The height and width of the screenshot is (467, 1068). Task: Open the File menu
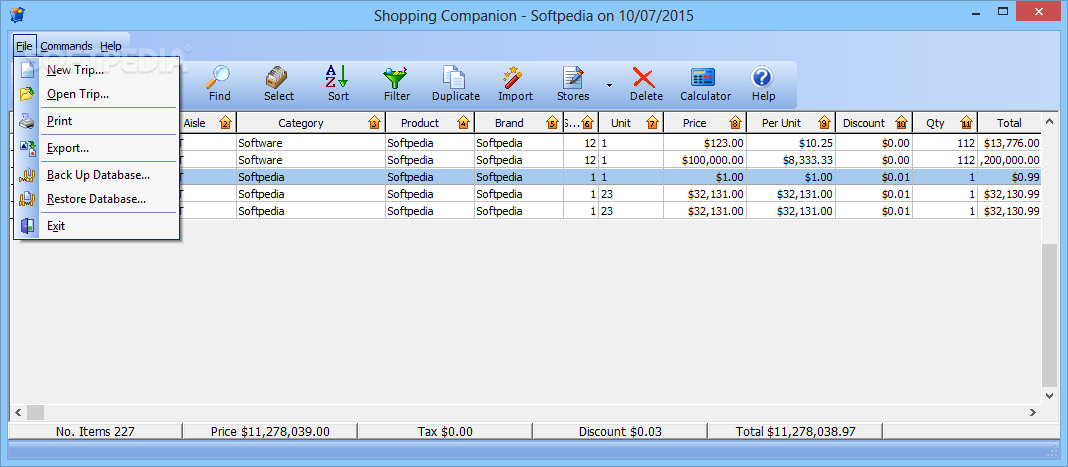[25, 46]
